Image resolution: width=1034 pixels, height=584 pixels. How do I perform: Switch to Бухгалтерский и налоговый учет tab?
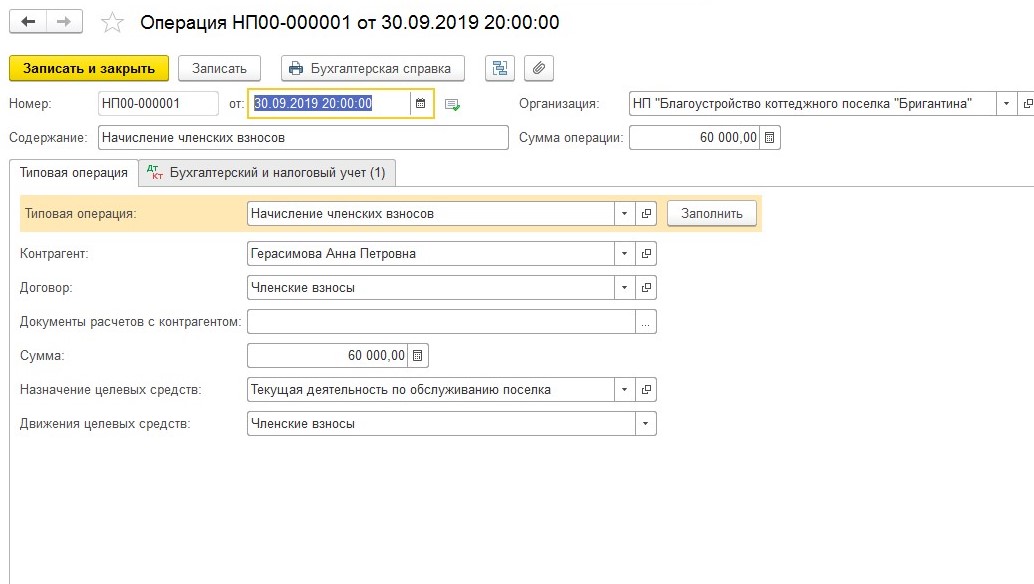(268, 173)
